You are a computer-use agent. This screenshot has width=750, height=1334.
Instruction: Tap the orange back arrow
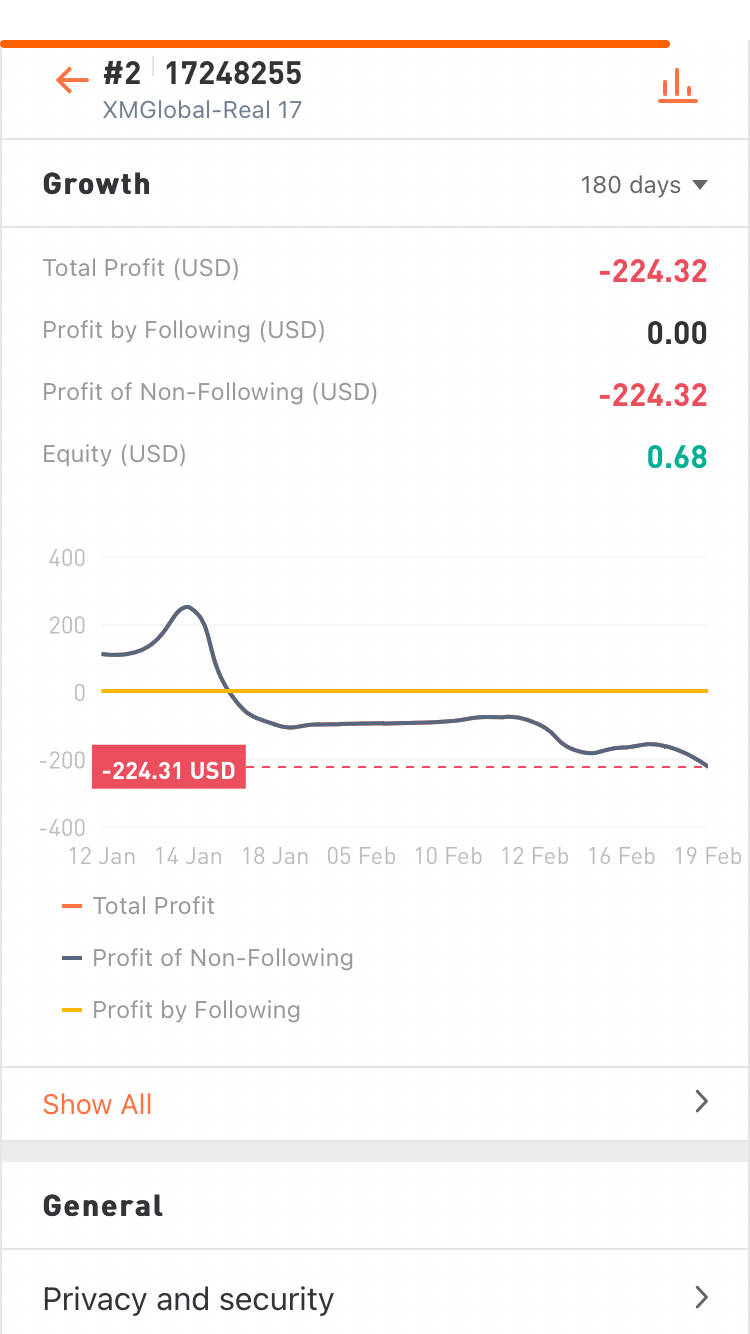coord(72,80)
